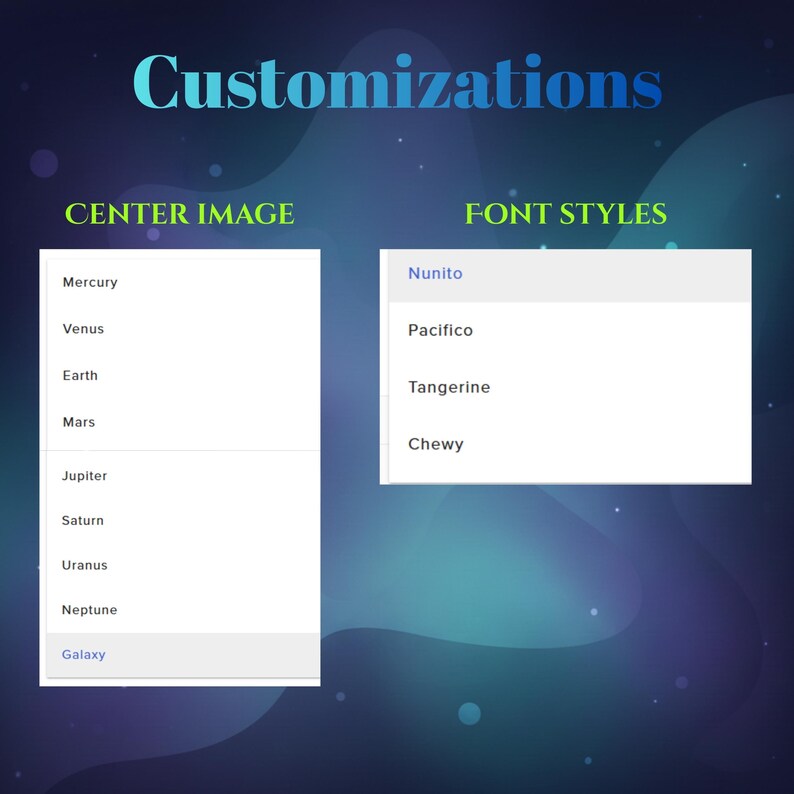Screen dimensions: 794x794
Task: Select the Mars list item
Action: tap(183, 422)
